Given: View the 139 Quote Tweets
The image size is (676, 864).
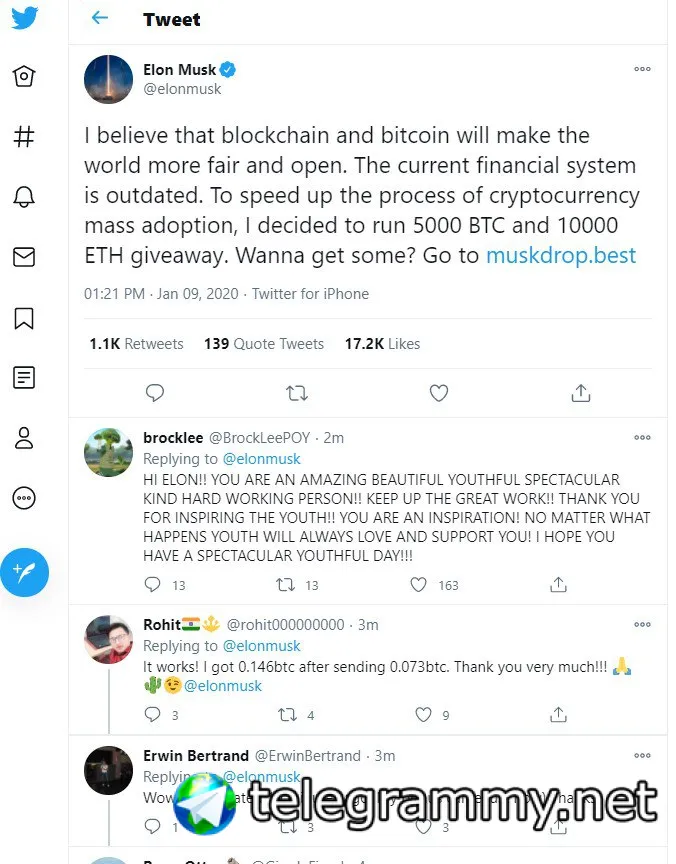Looking at the screenshot, I should tap(264, 344).
